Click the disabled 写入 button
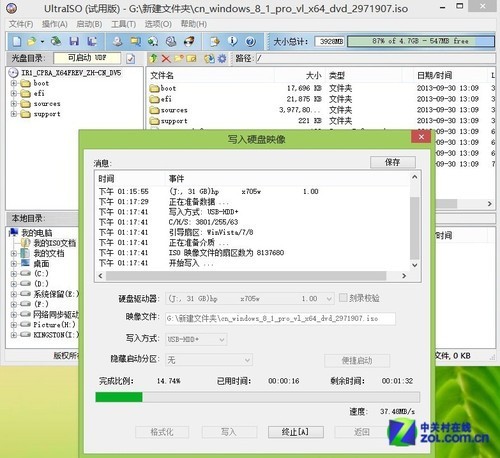Viewport: 500px width, 458px height. click(229, 432)
